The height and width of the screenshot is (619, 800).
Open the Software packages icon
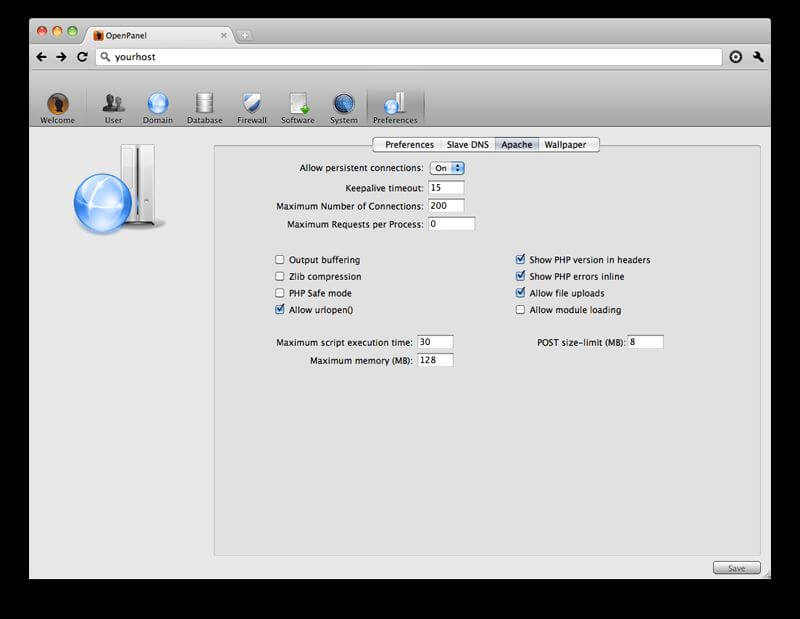click(x=298, y=104)
